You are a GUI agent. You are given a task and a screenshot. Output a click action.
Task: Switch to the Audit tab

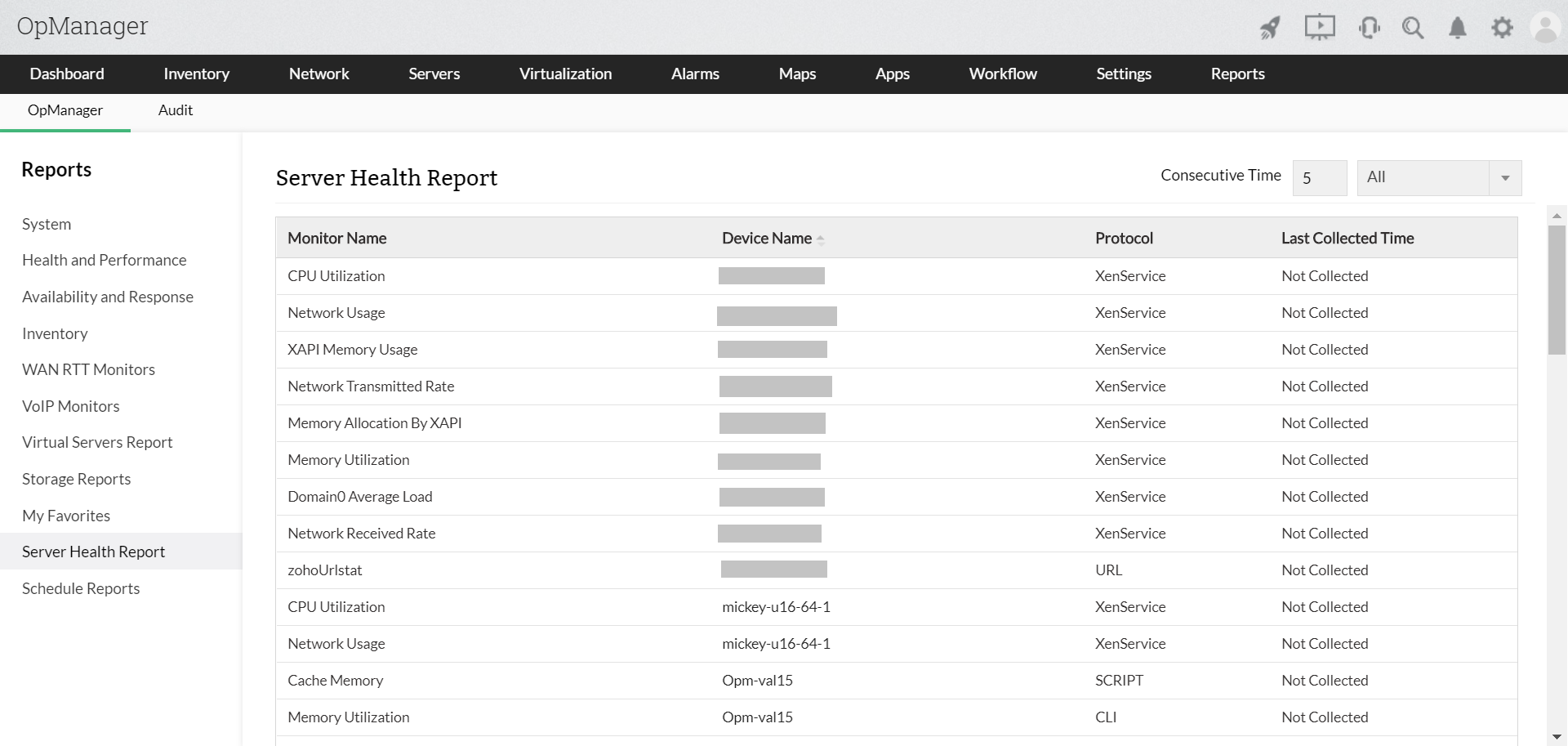click(175, 110)
